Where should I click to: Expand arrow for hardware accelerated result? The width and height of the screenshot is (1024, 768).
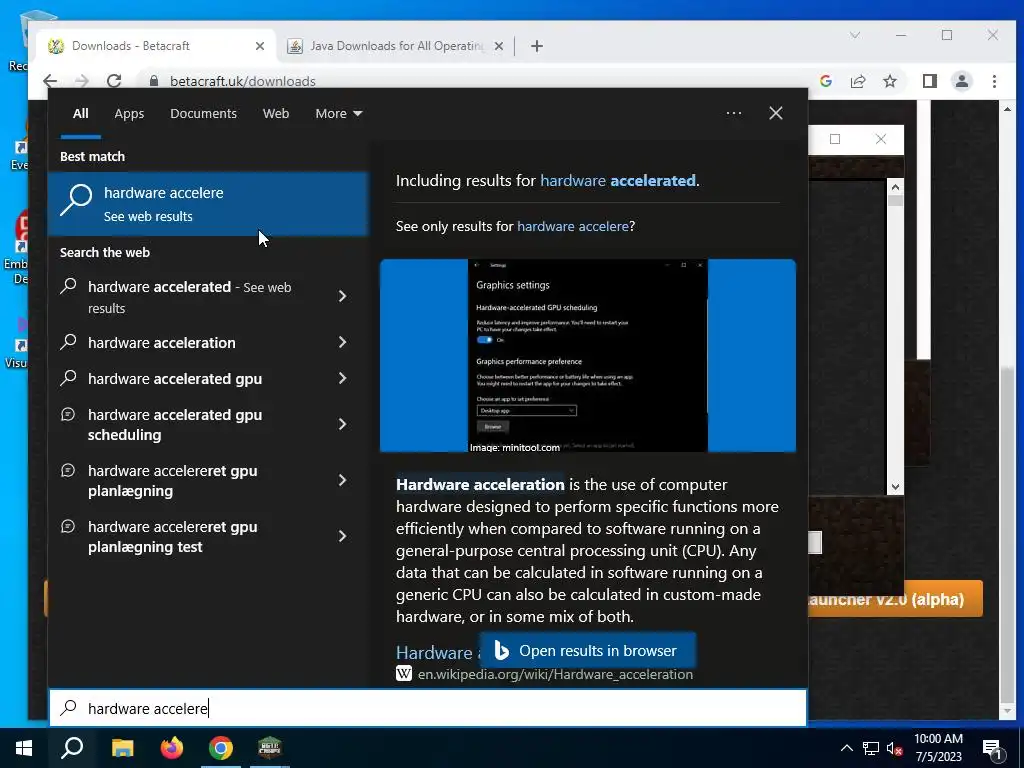(x=342, y=296)
